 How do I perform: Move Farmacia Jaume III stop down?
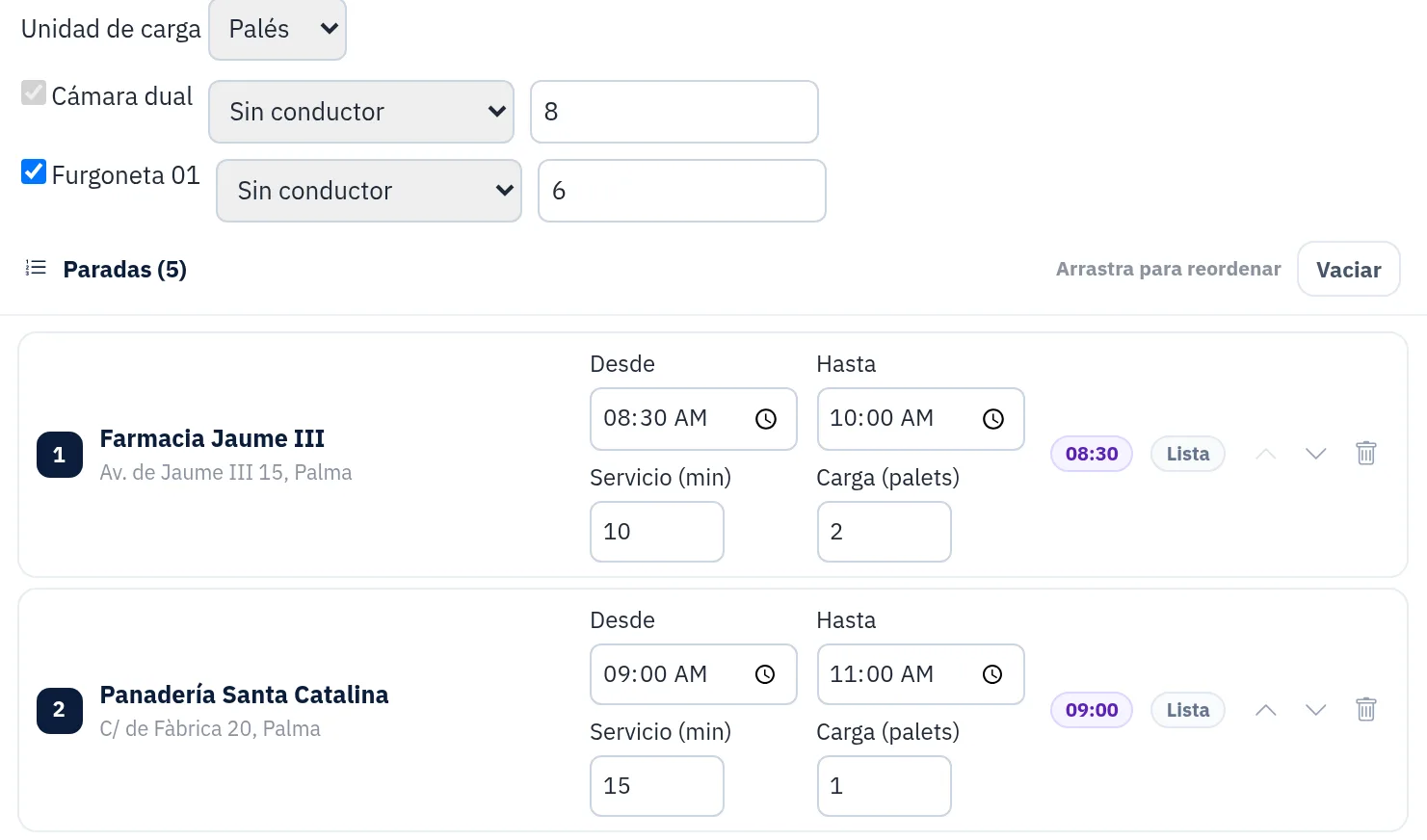1315,454
